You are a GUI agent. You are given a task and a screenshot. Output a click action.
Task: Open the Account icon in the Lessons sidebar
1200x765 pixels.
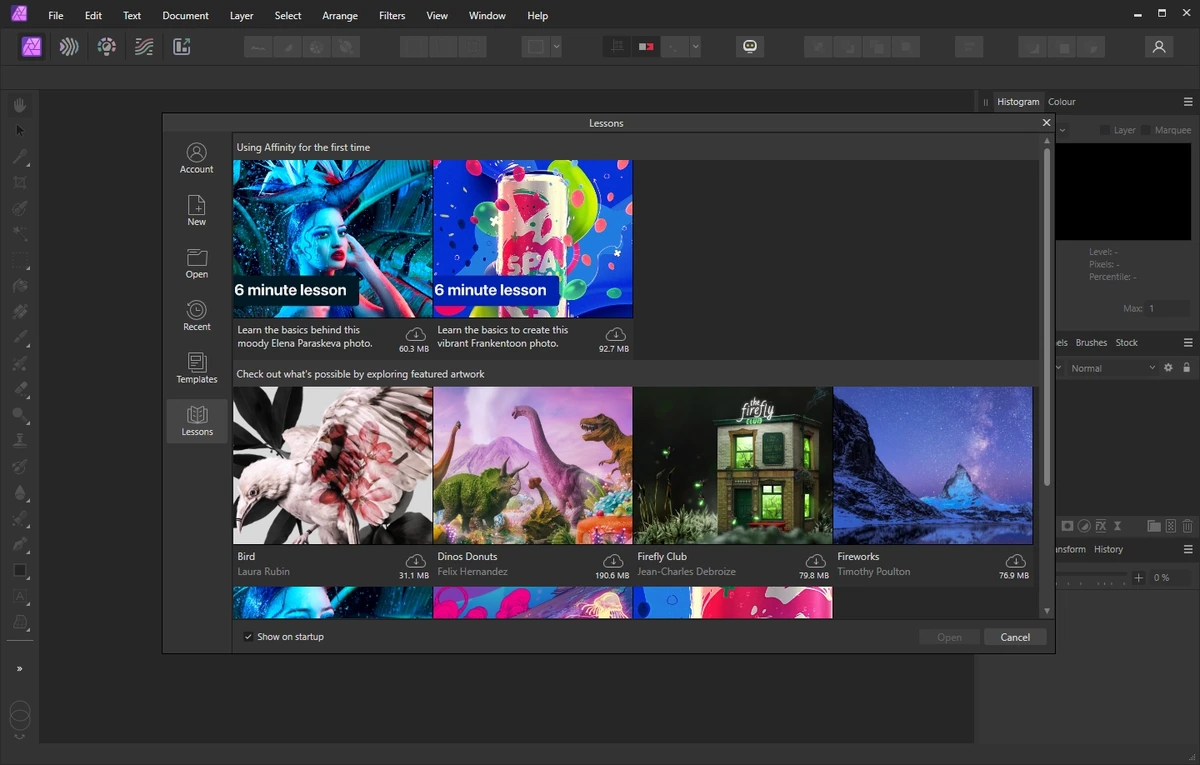[197, 158]
